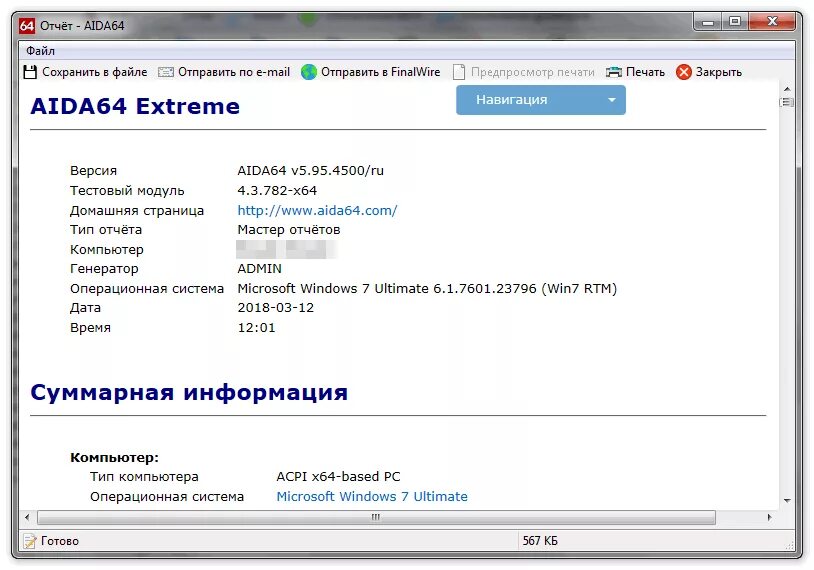The image size is (814, 570).
Task: Open the aida64.com homepage link
Action: [317, 210]
